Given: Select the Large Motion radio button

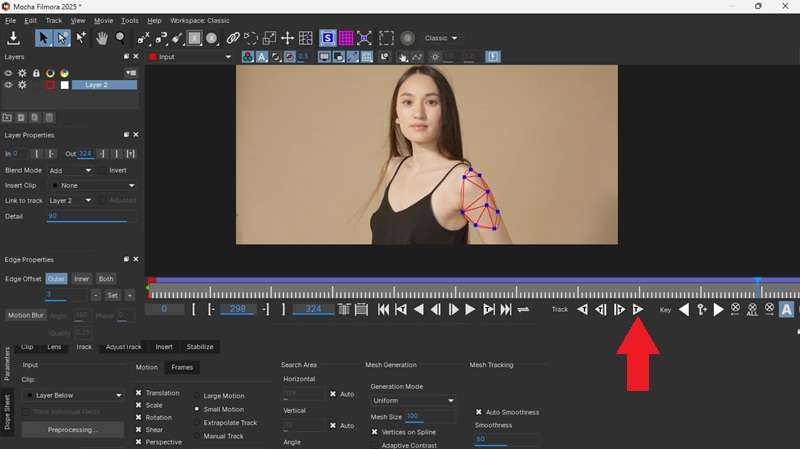Looking at the screenshot, I should [x=197, y=396].
